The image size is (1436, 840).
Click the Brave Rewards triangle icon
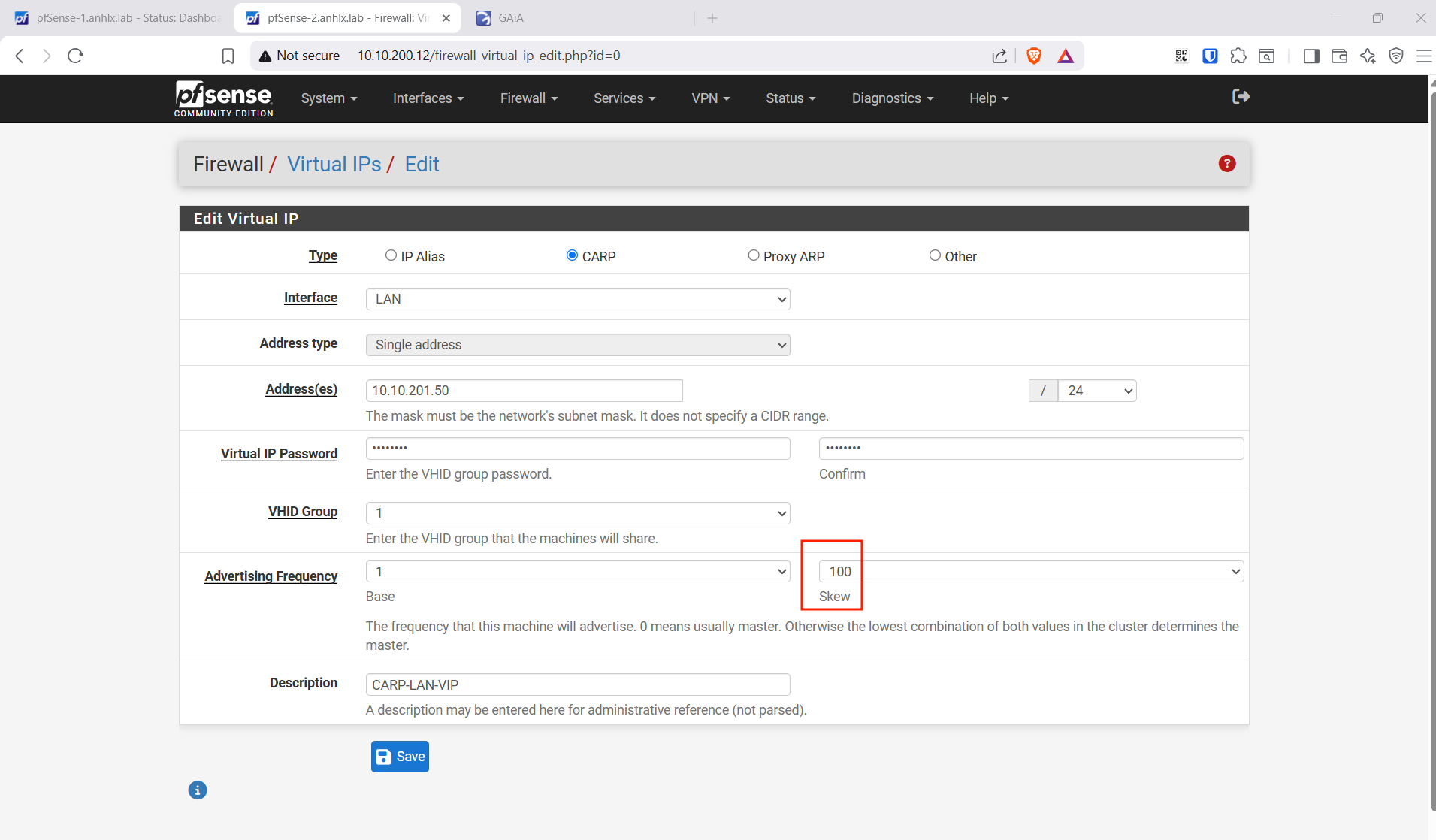(1066, 56)
